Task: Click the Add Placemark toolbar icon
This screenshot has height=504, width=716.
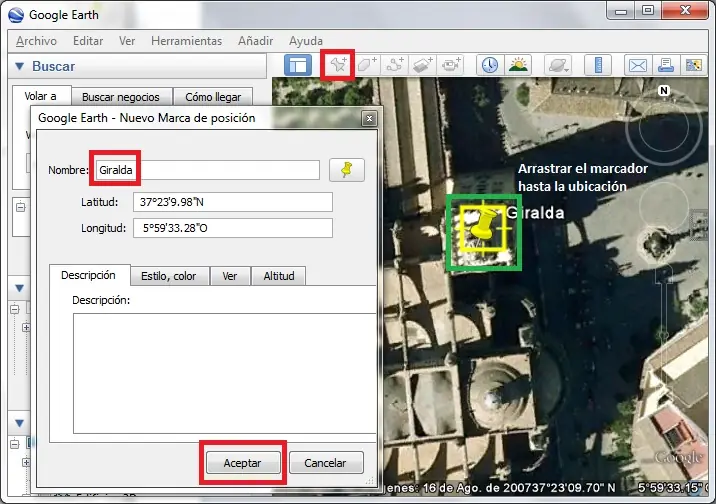Action: click(338, 65)
